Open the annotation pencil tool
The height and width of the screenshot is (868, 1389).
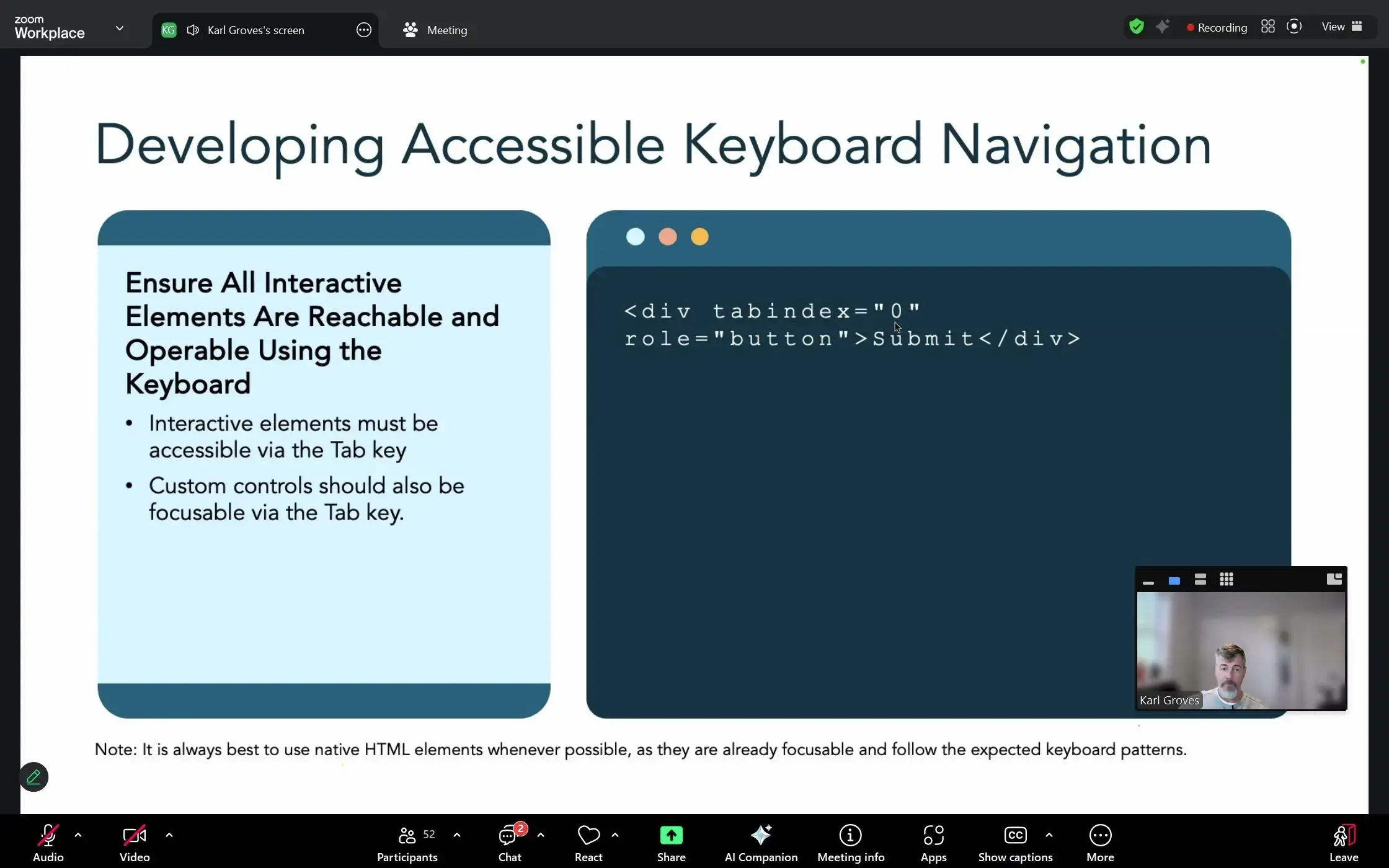33,777
